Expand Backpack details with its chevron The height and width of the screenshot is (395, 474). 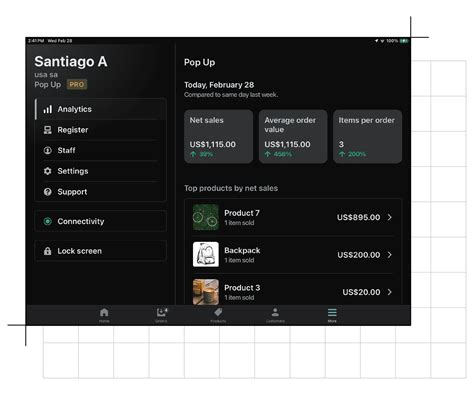click(390, 255)
